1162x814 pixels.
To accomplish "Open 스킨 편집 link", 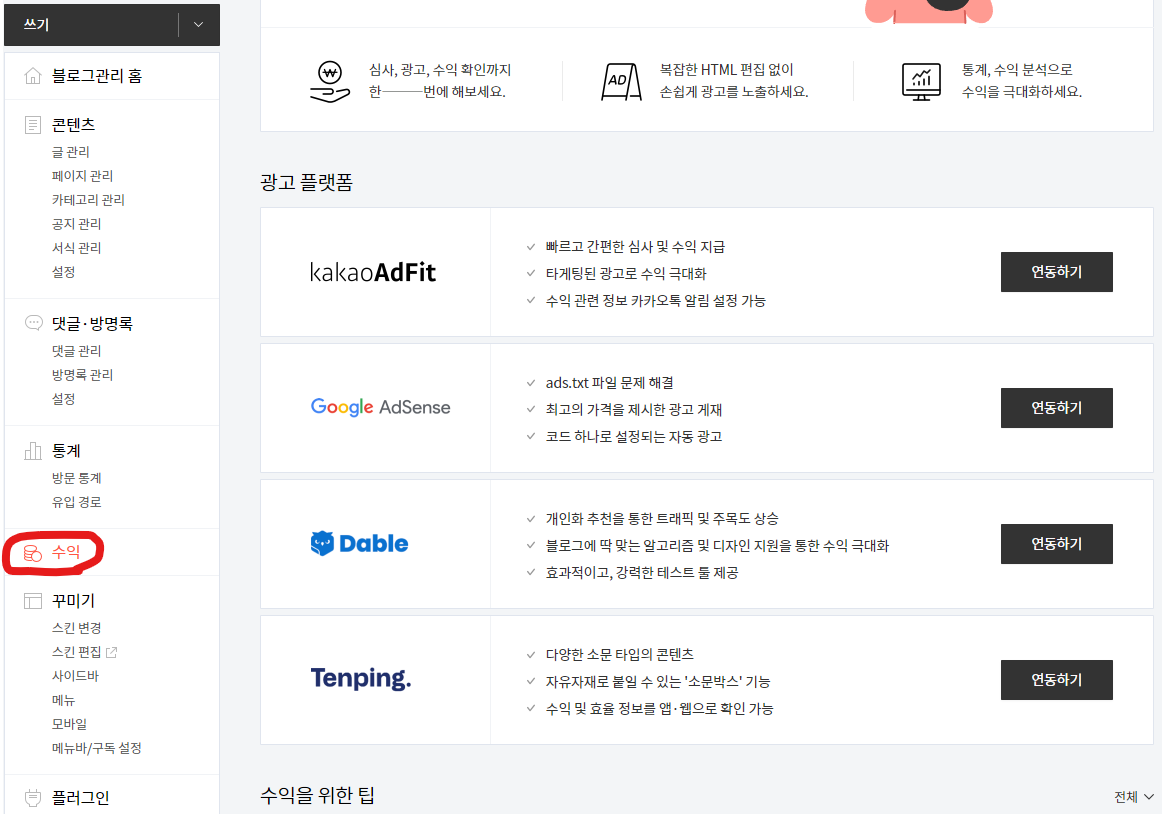I will tap(76, 652).
